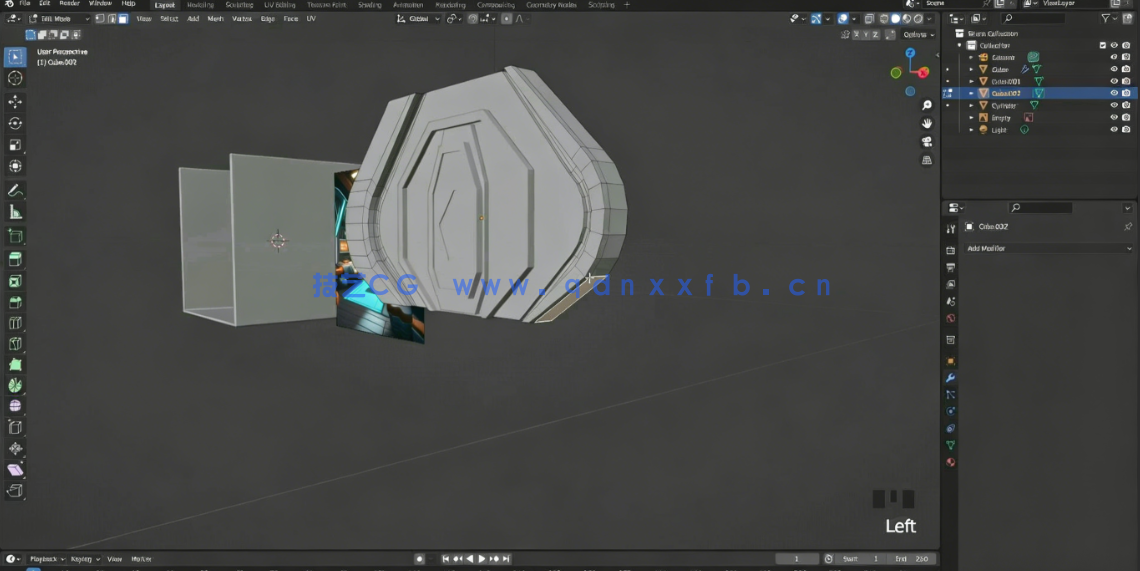Pick the Bevel tool

tap(15, 303)
